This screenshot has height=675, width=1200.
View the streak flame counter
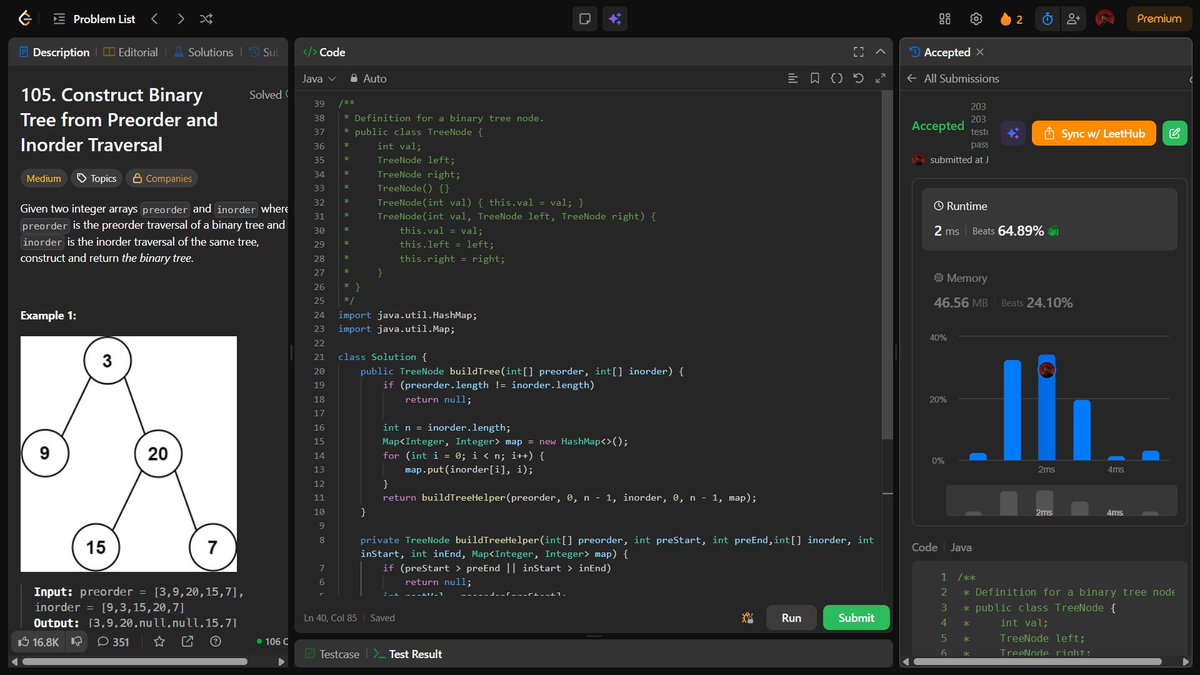pos(1011,18)
